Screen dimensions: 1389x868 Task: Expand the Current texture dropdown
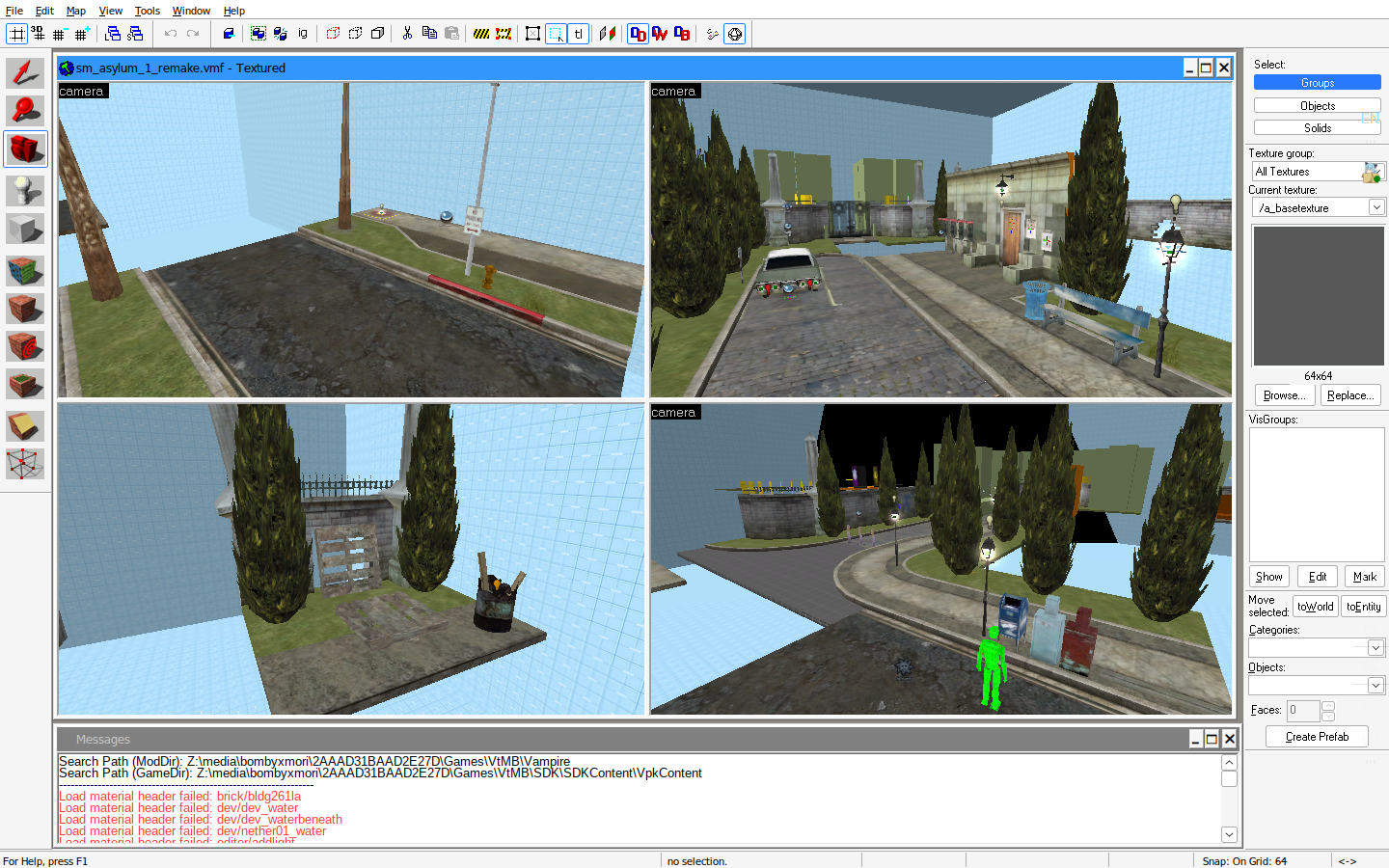pos(1376,207)
